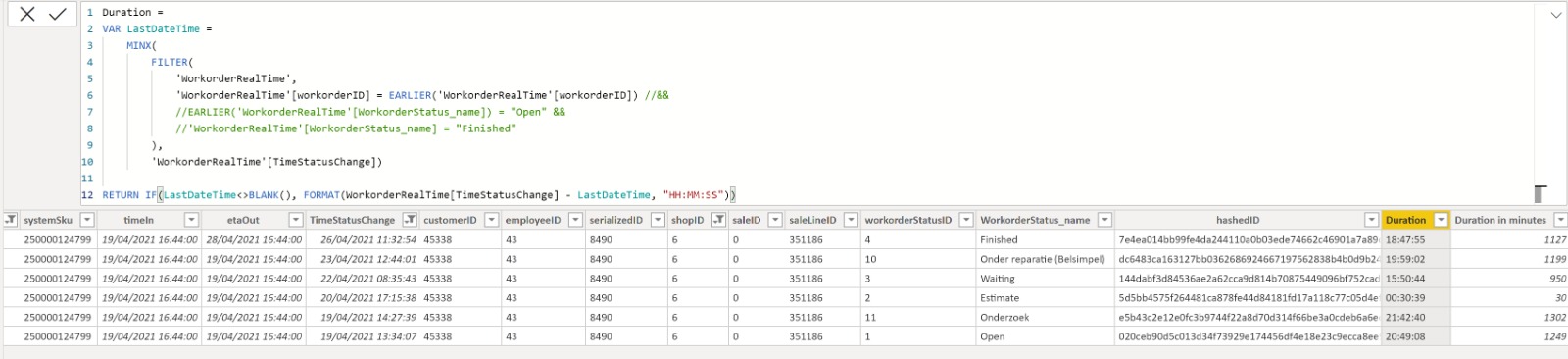The width and height of the screenshot is (1568, 359).
Task: Open etaOut column filter dropdown
Action: pyautogui.click(x=295, y=220)
